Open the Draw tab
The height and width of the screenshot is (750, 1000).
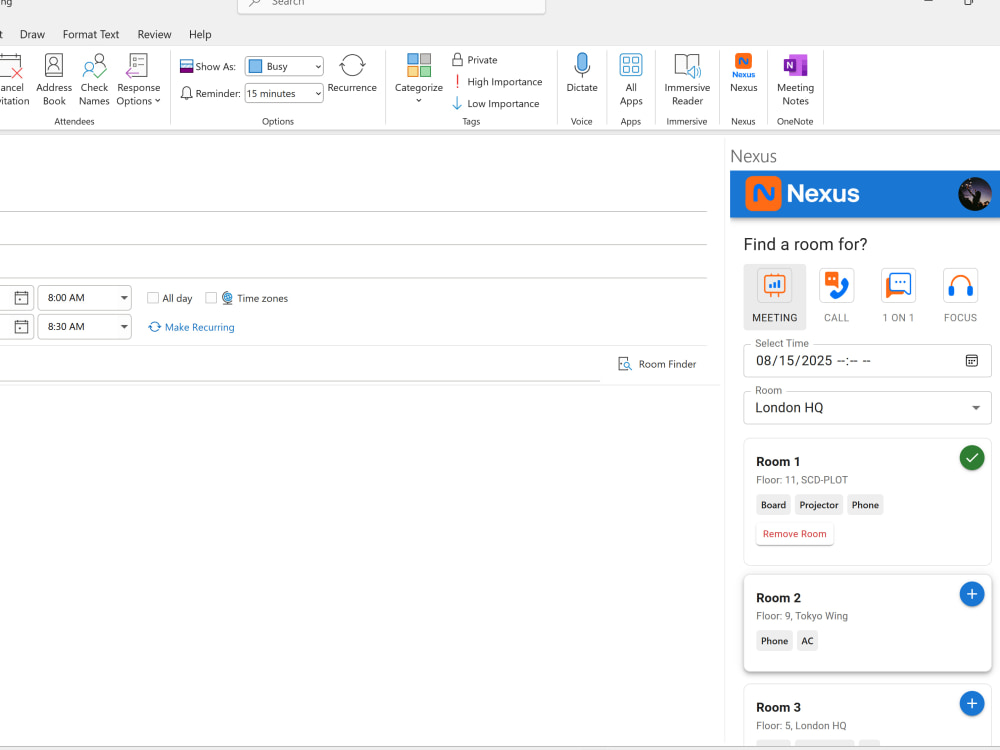[33, 34]
